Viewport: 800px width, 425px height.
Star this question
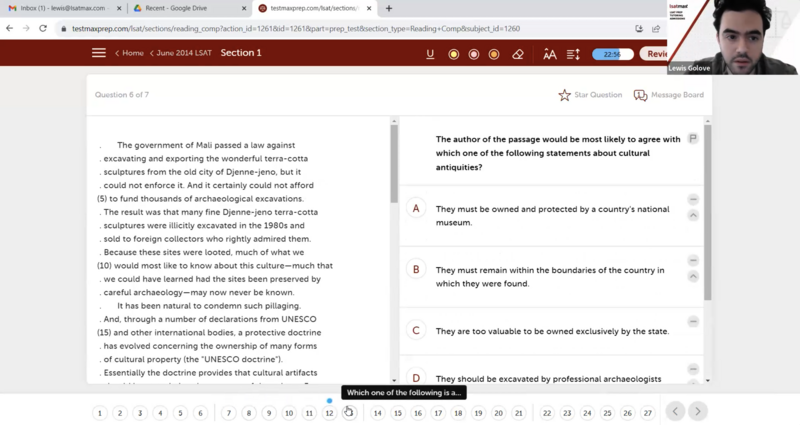pyautogui.click(x=590, y=95)
